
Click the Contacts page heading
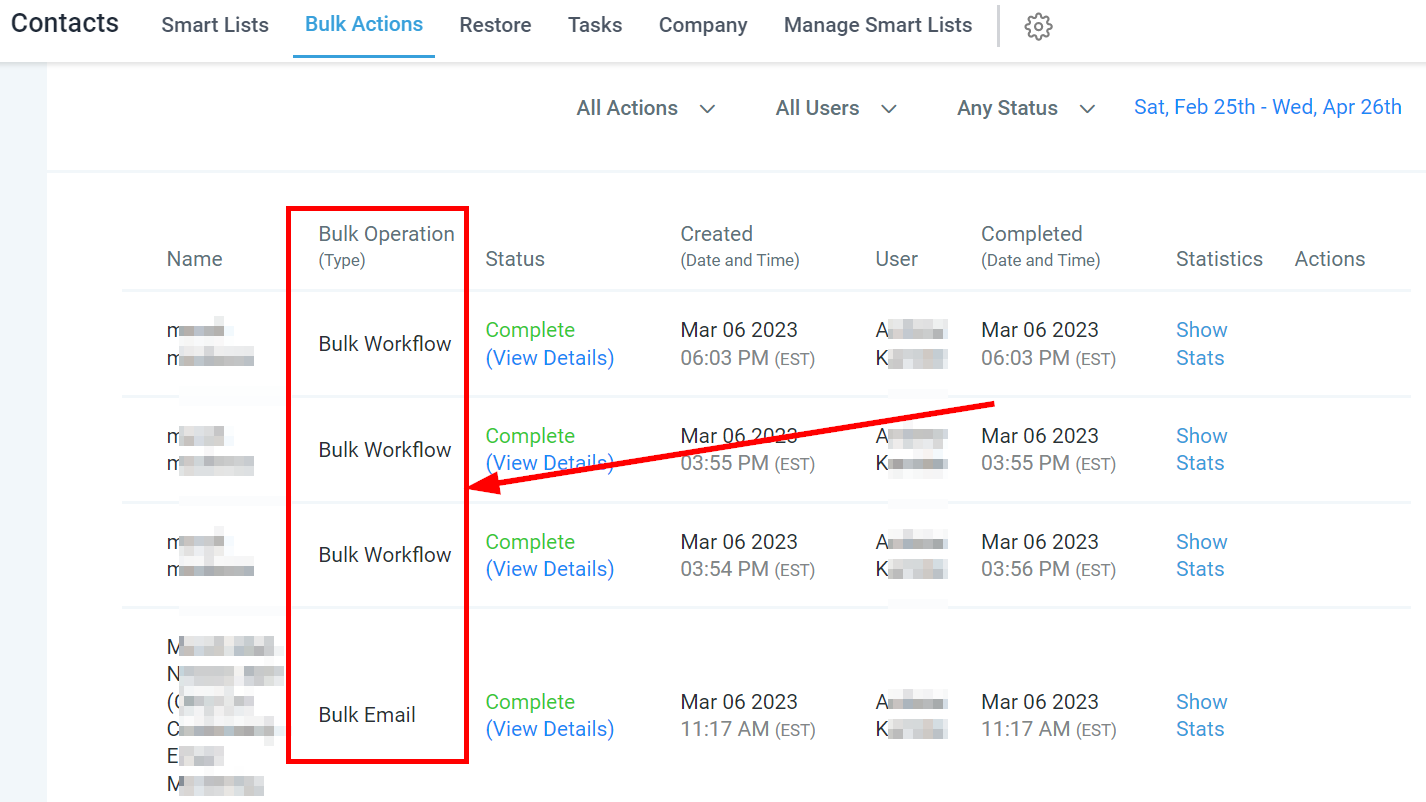(x=65, y=23)
